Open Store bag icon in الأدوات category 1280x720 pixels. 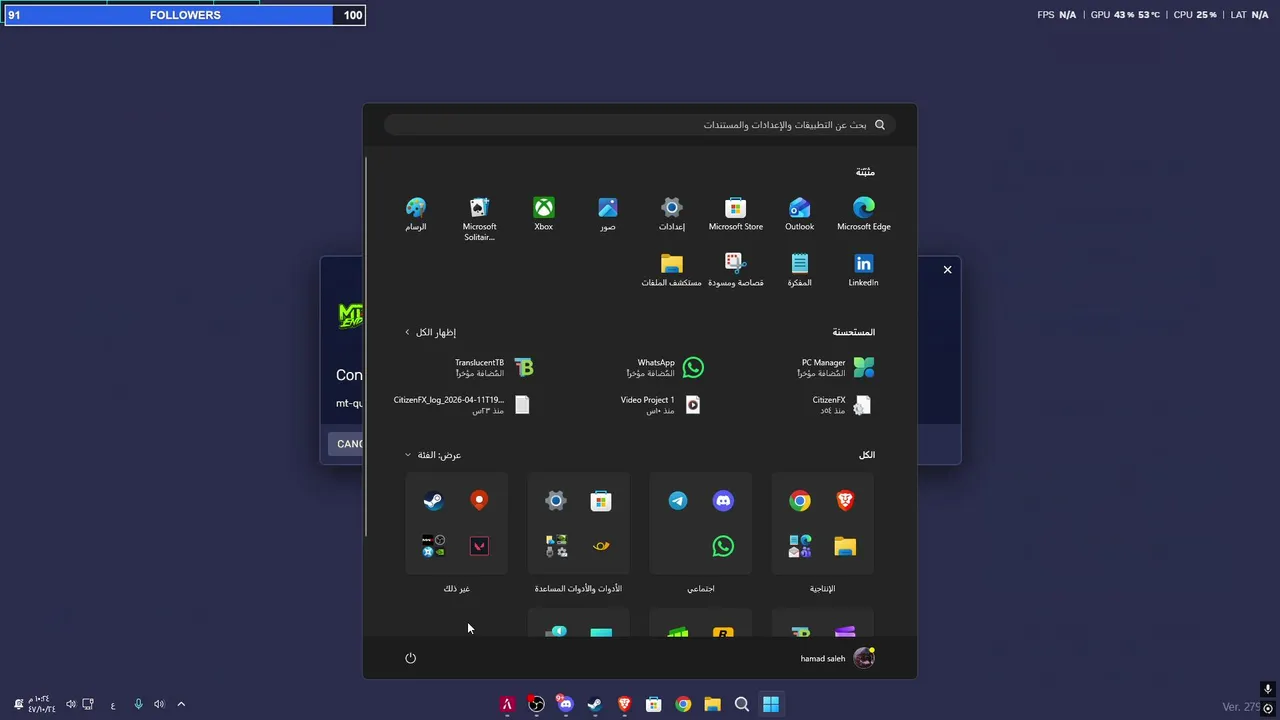(x=601, y=501)
